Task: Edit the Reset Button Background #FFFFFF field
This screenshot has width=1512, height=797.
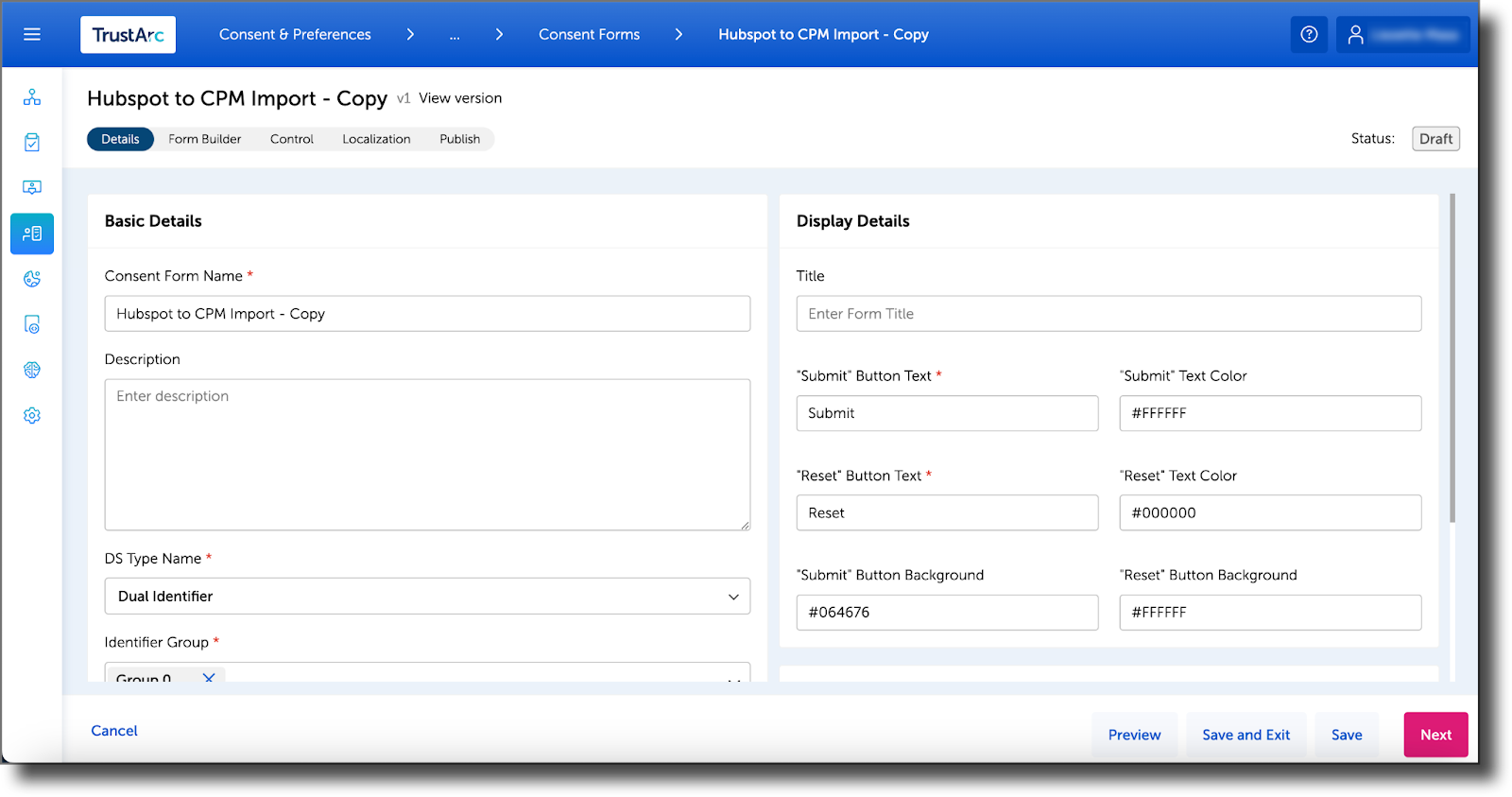Action: 1270,613
